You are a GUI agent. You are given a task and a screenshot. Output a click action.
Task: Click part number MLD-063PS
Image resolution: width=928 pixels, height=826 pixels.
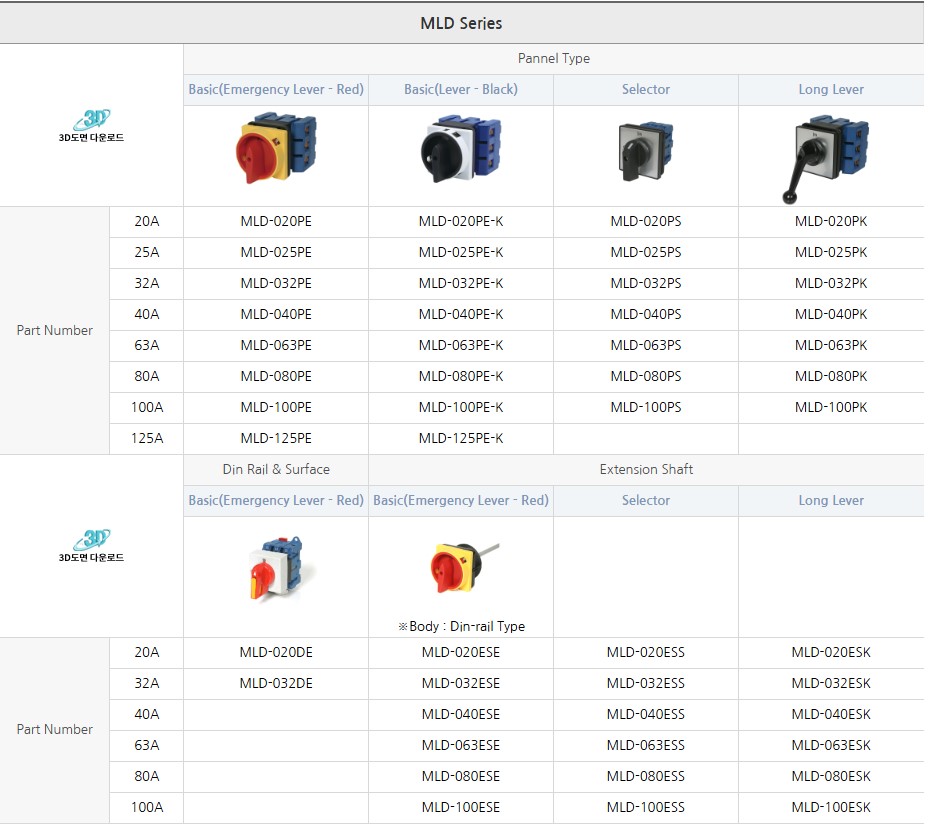[646, 346]
